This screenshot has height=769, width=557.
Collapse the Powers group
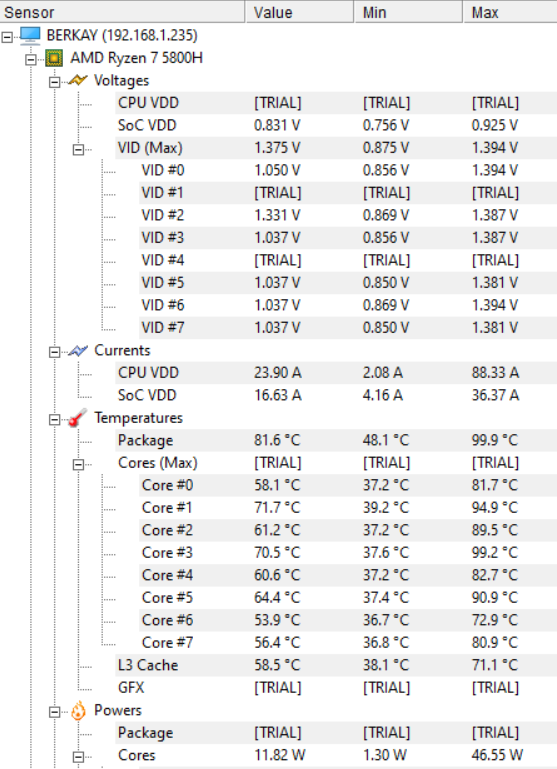click(54, 712)
